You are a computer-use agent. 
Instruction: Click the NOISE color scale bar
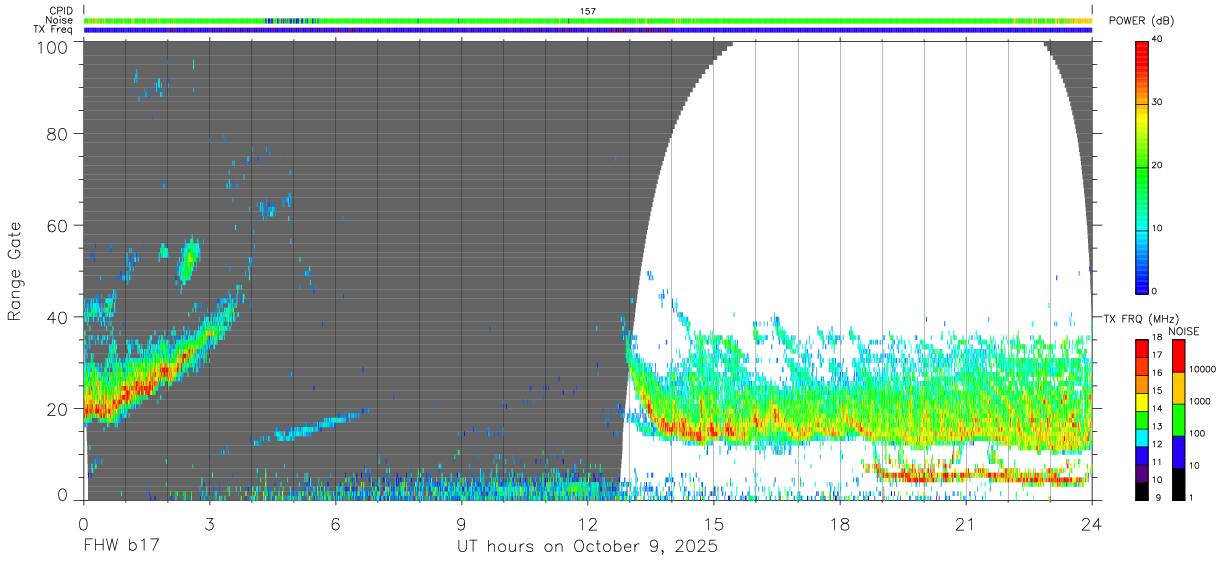(1177, 420)
